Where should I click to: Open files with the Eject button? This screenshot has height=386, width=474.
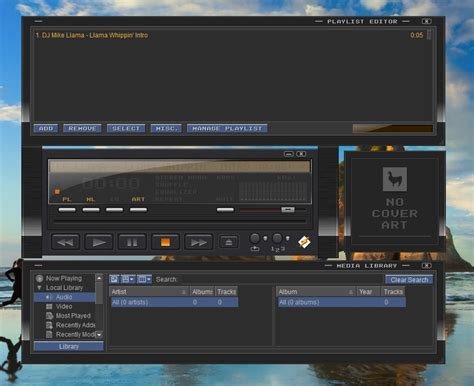point(229,242)
